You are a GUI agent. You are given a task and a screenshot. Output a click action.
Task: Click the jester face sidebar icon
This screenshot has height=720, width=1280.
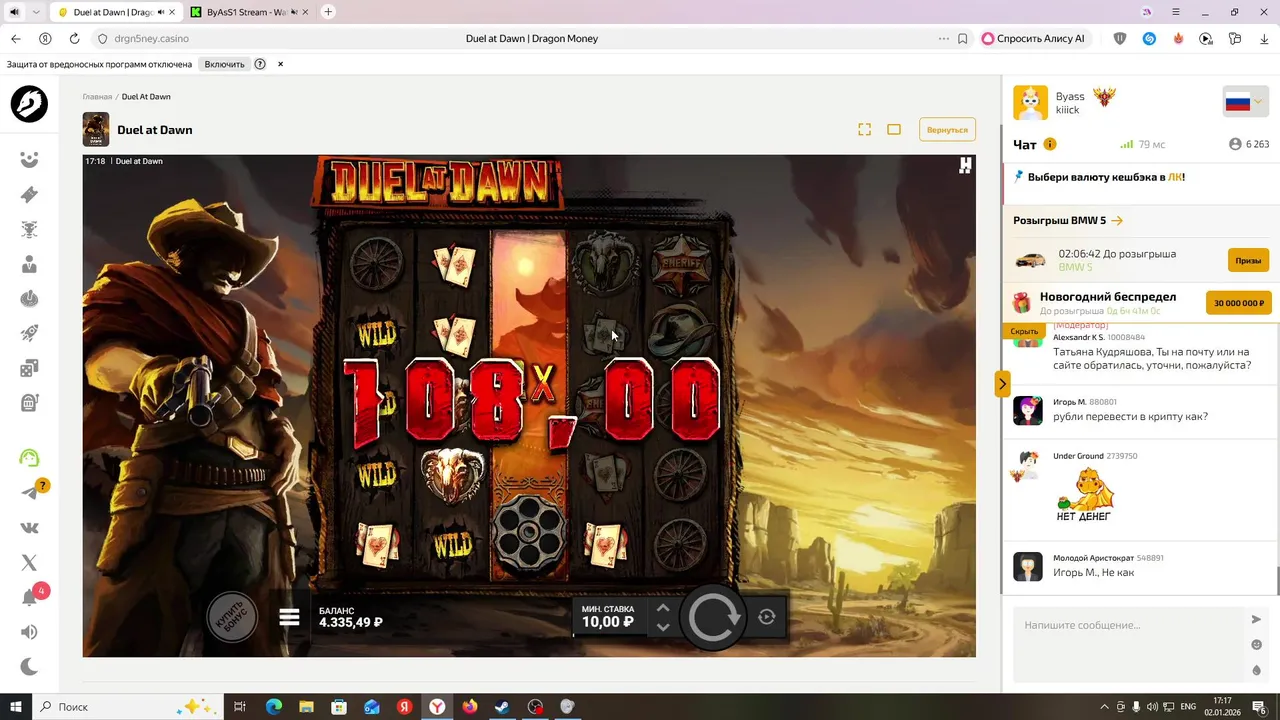(29, 160)
